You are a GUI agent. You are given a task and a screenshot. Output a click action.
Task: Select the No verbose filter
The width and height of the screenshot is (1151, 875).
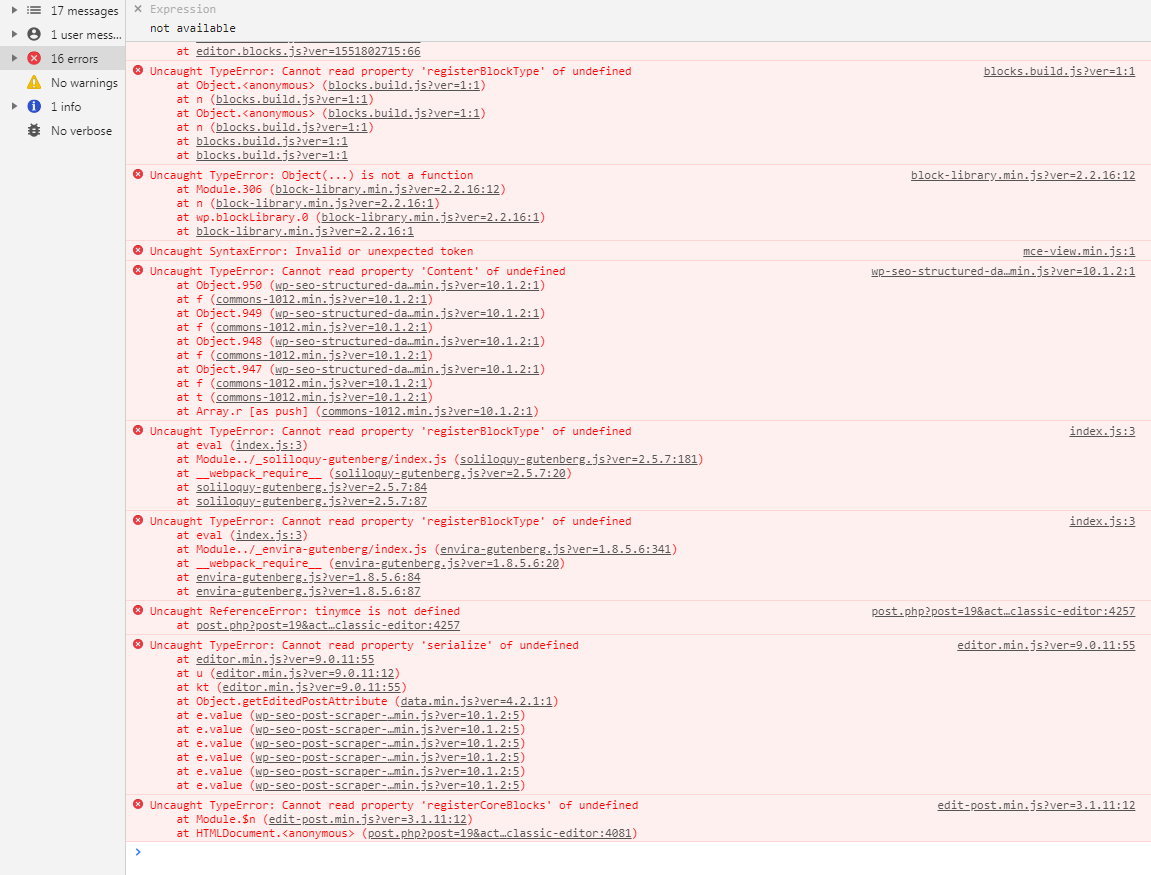tap(81, 131)
